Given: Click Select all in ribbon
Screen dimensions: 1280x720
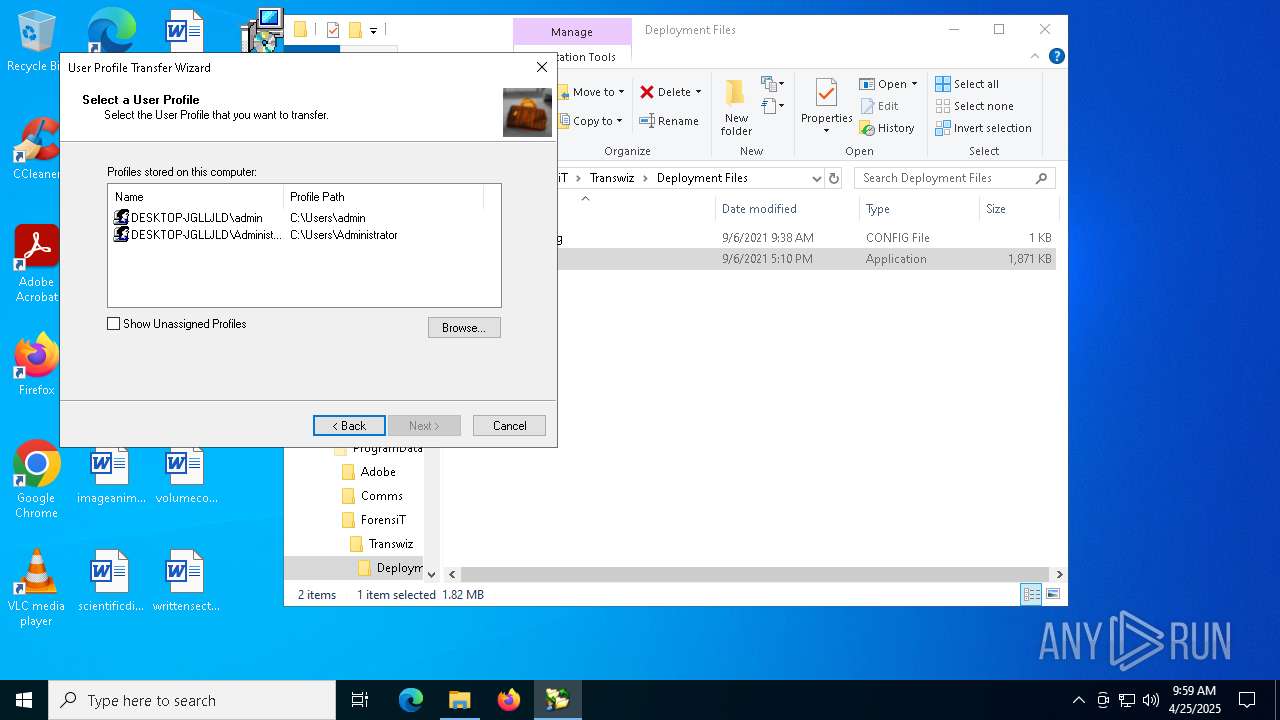Looking at the screenshot, I should tap(967, 84).
